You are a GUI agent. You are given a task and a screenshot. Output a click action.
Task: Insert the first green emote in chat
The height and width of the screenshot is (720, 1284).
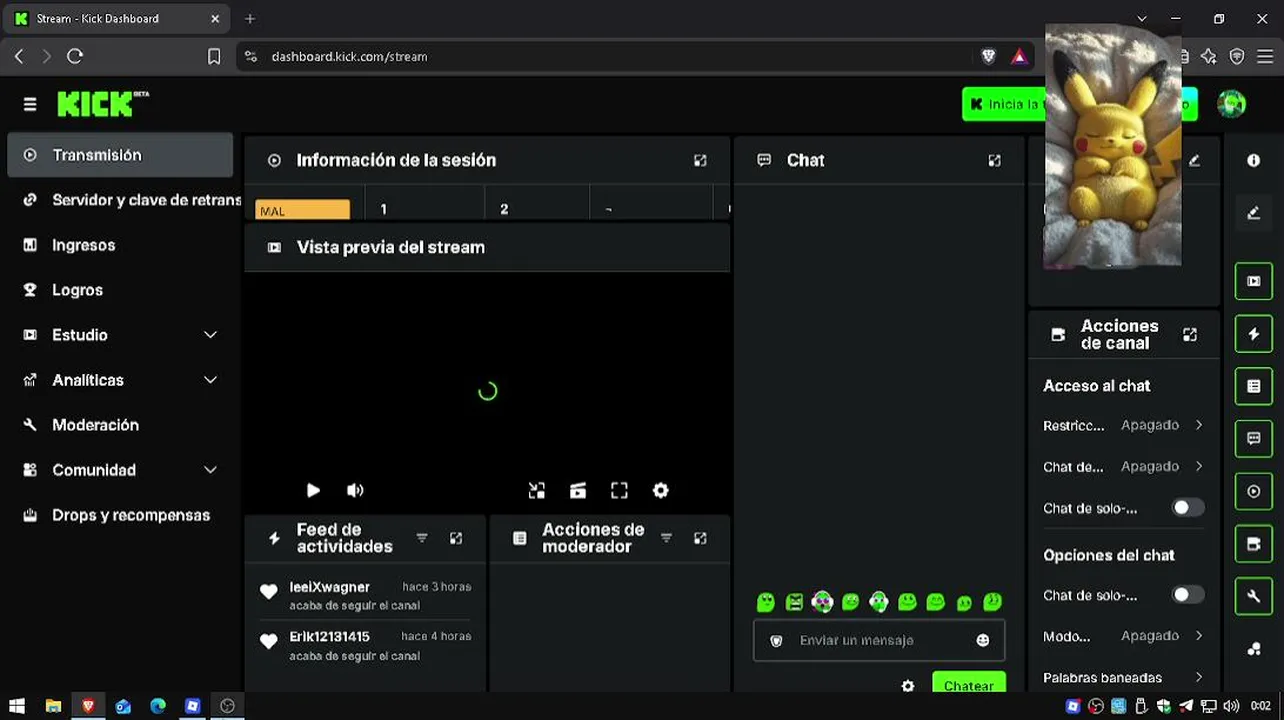pyautogui.click(x=766, y=602)
